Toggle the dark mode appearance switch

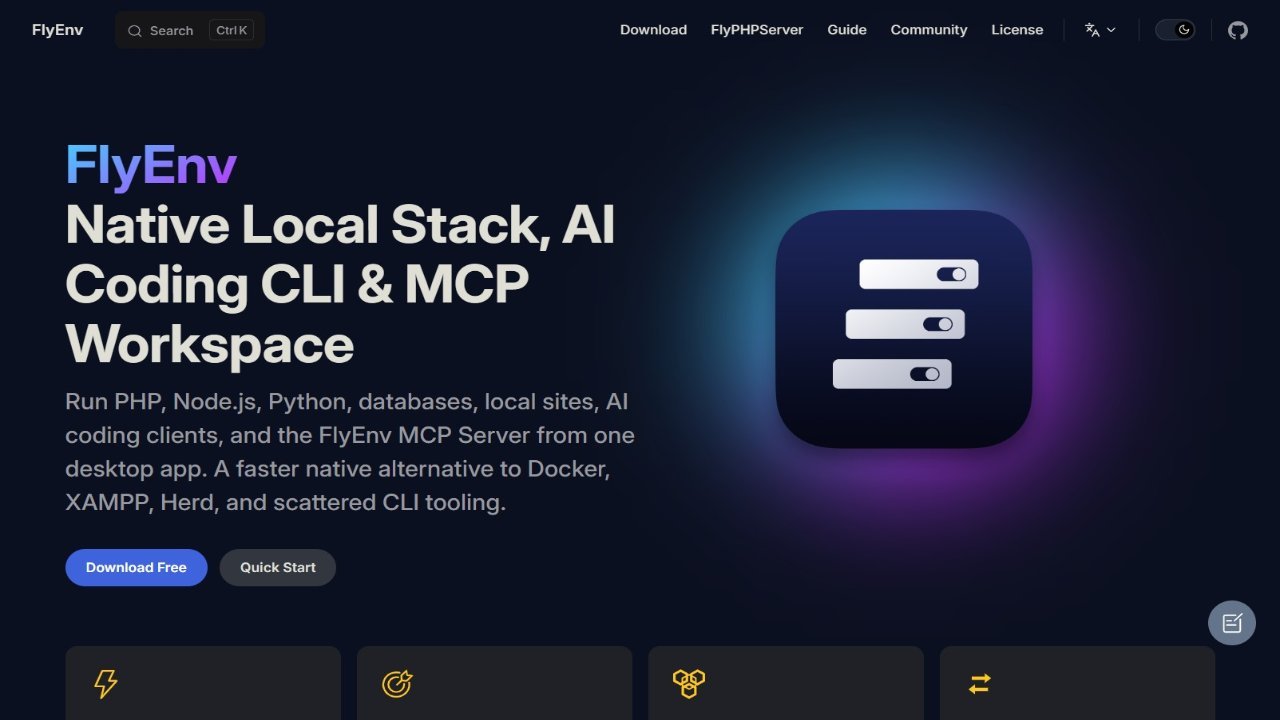(1175, 30)
